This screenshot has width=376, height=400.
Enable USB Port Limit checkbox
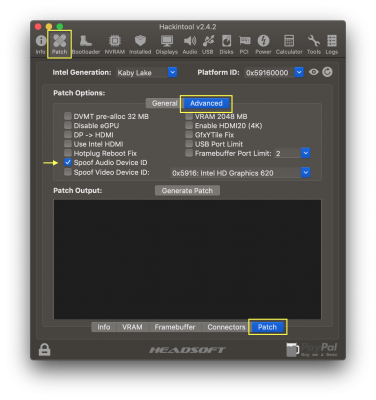coord(189,144)
